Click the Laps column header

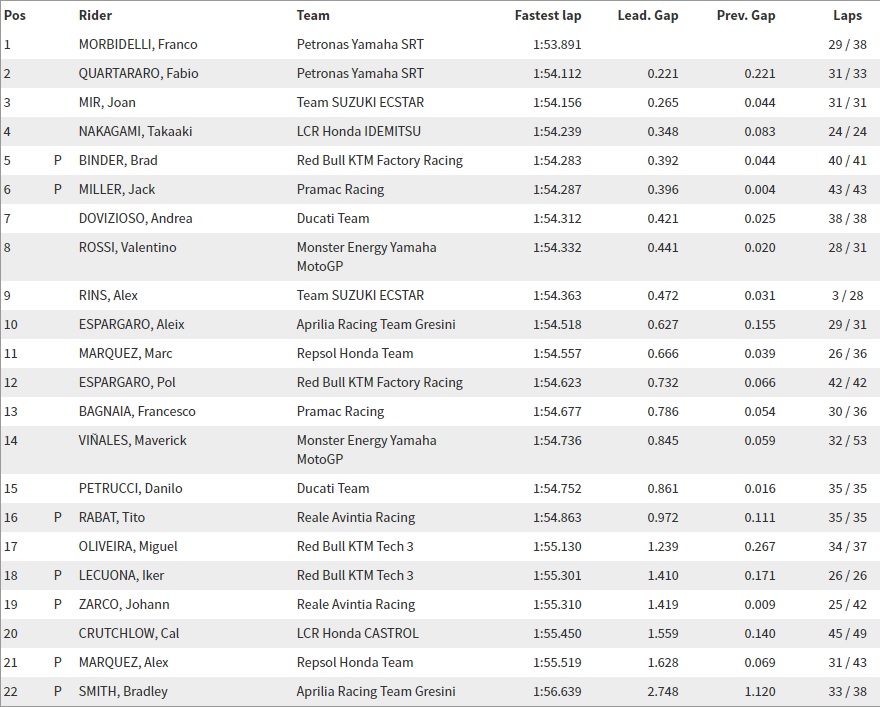[847, 15]
